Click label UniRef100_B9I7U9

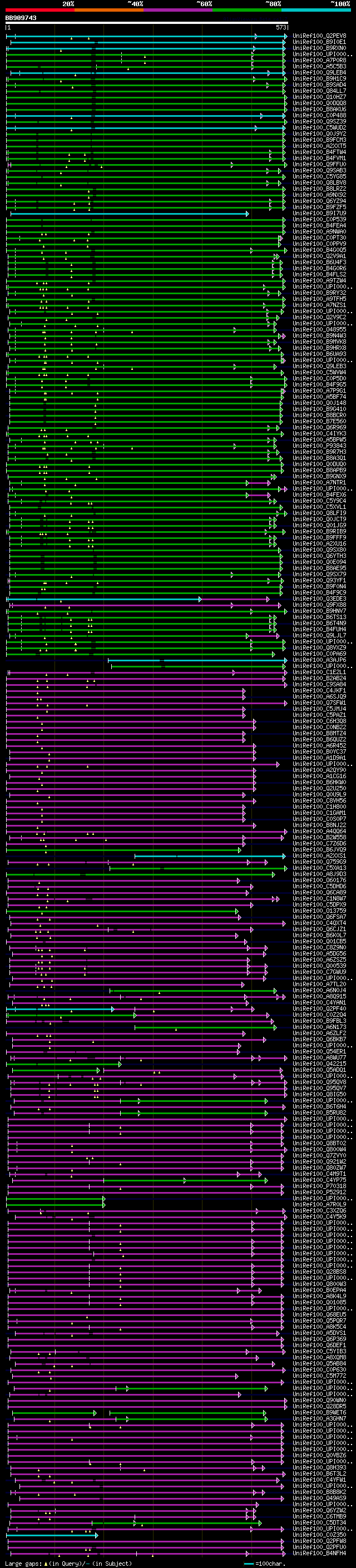pyautogui.click(x=319, y=213)
